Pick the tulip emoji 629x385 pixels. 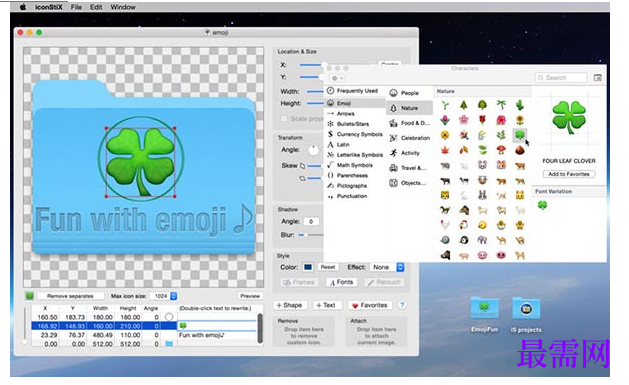(445, 120)
